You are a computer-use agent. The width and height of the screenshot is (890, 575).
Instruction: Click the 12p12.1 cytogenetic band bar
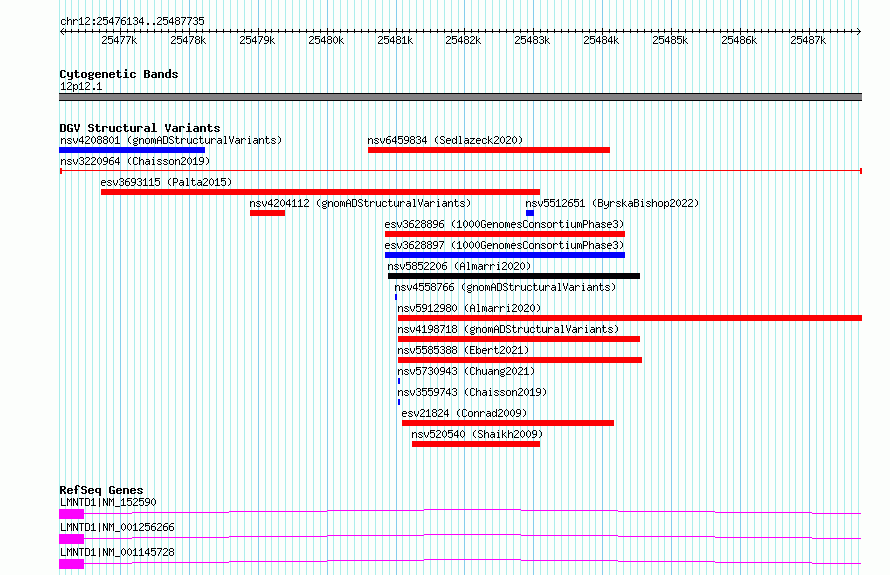coord(460,97)
